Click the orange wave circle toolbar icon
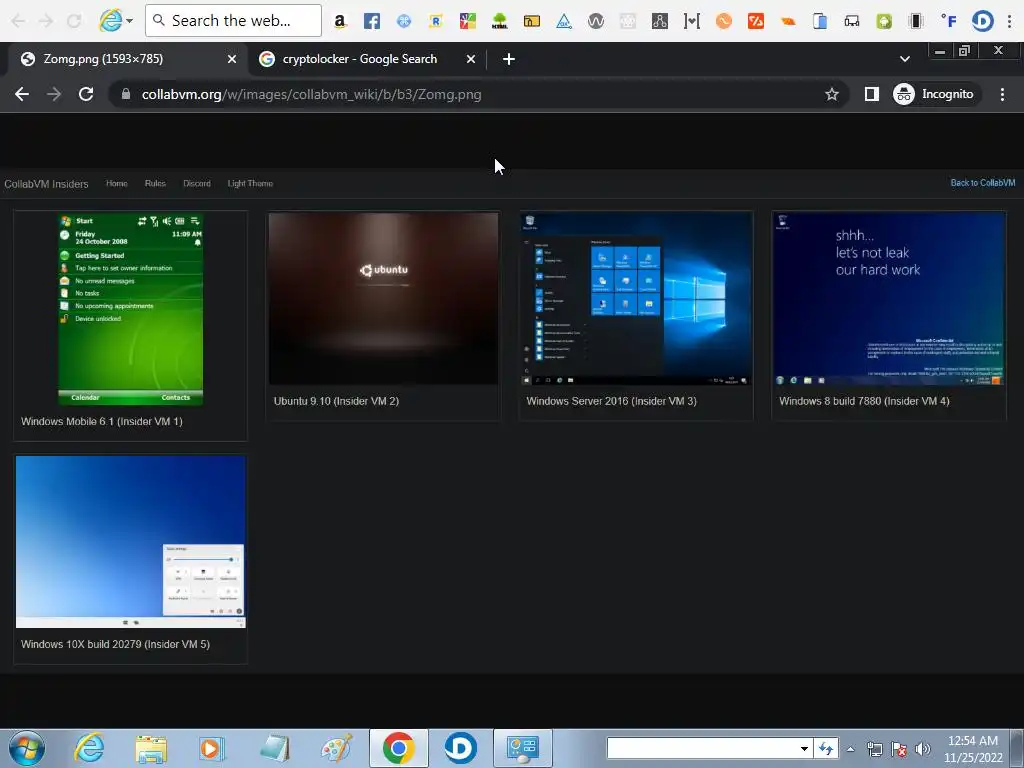Viewport: 1024px width, 768px height. click(x=724, y=21)
